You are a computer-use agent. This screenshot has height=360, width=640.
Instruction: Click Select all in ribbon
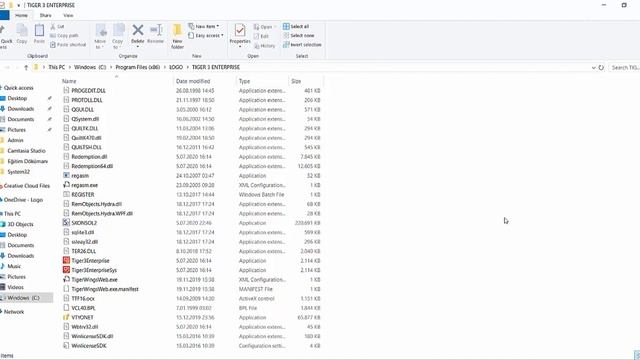(x=296, y=27)
